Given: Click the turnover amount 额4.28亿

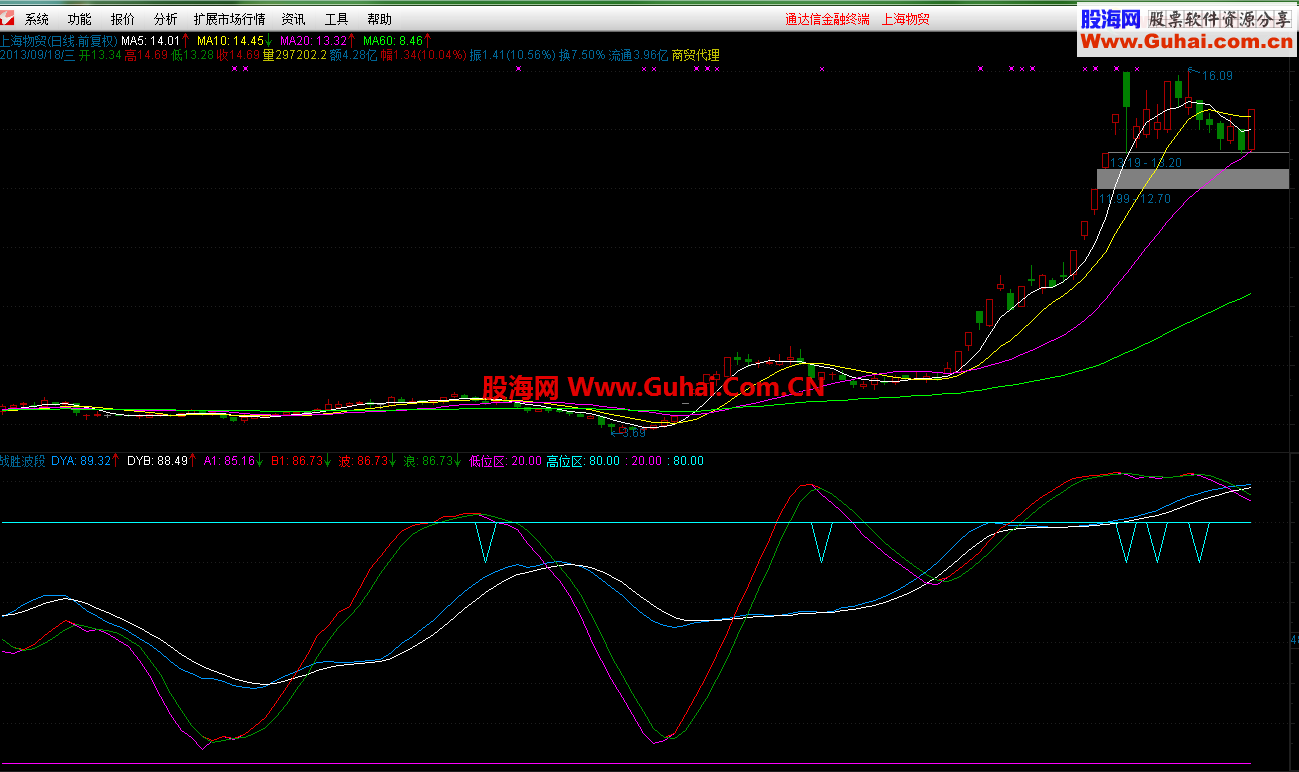Looking at the screenshot, I should click(352, 56).
